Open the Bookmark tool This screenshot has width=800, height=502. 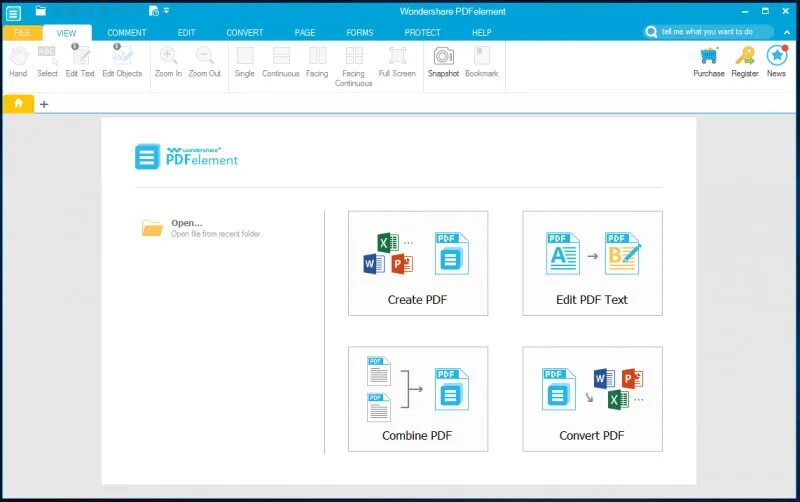pyautogui.click(x=482, y=62)
